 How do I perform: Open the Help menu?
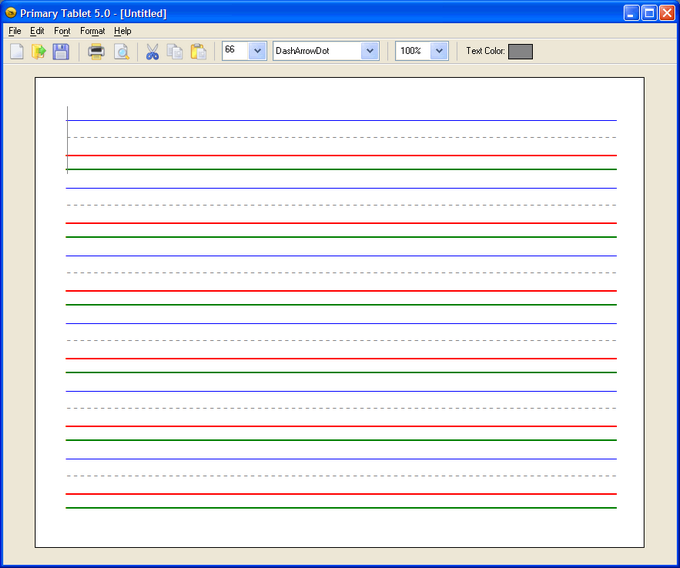click(122, 31)
